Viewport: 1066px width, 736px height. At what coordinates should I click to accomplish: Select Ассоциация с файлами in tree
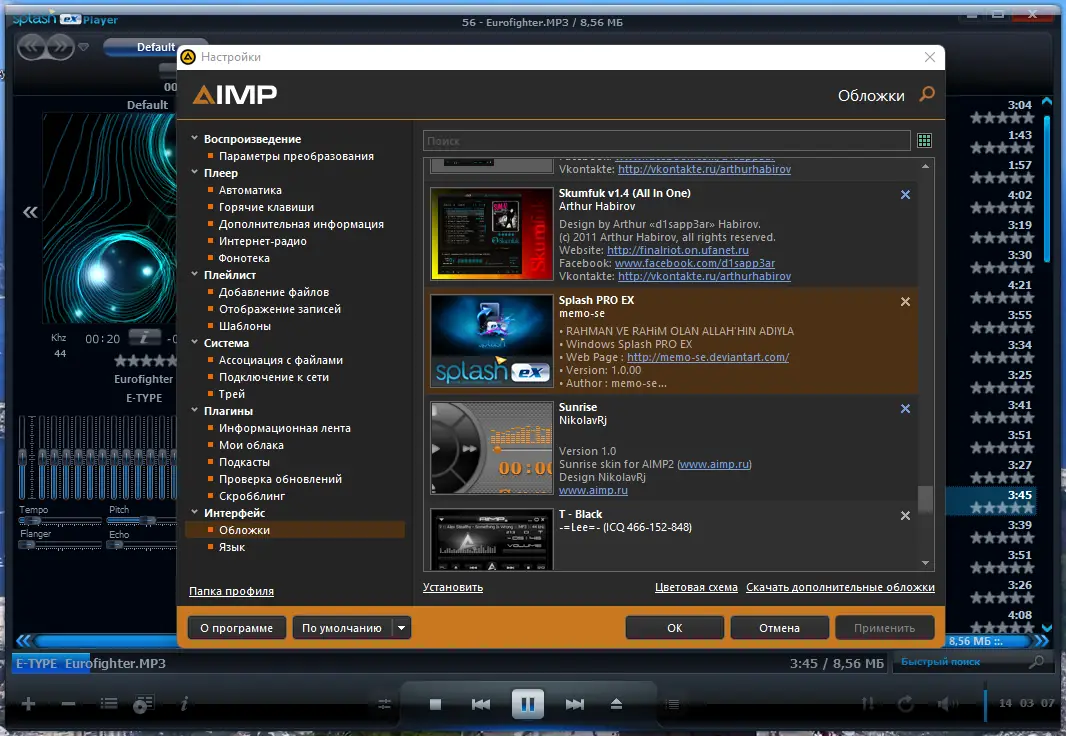pyautogui.click(x=281, y=360)
